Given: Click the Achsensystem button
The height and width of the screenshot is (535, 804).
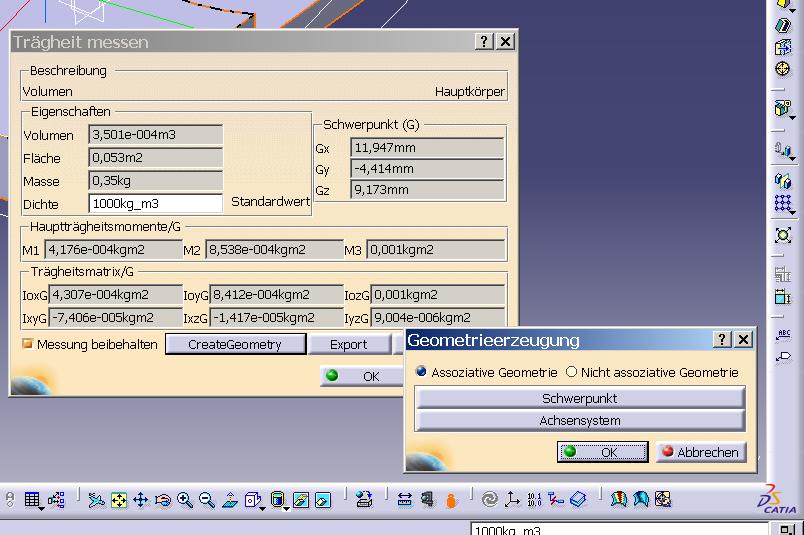Looking at the screenshot, I should click(579, 421).
